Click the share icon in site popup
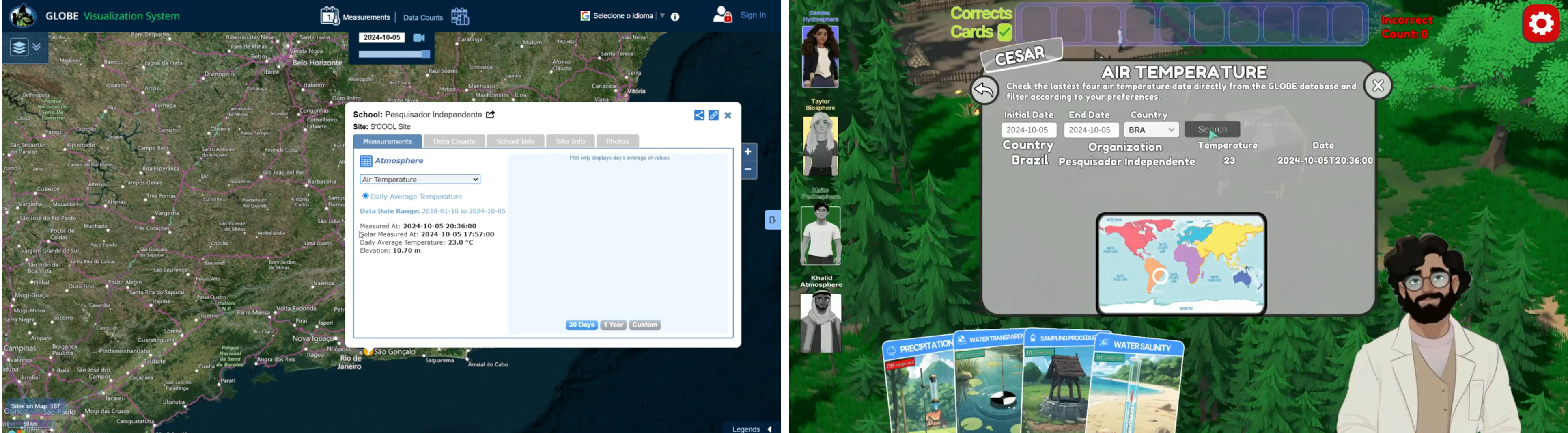The width and height of the screenshot is (1568, 433). click(x=700, y=115)
